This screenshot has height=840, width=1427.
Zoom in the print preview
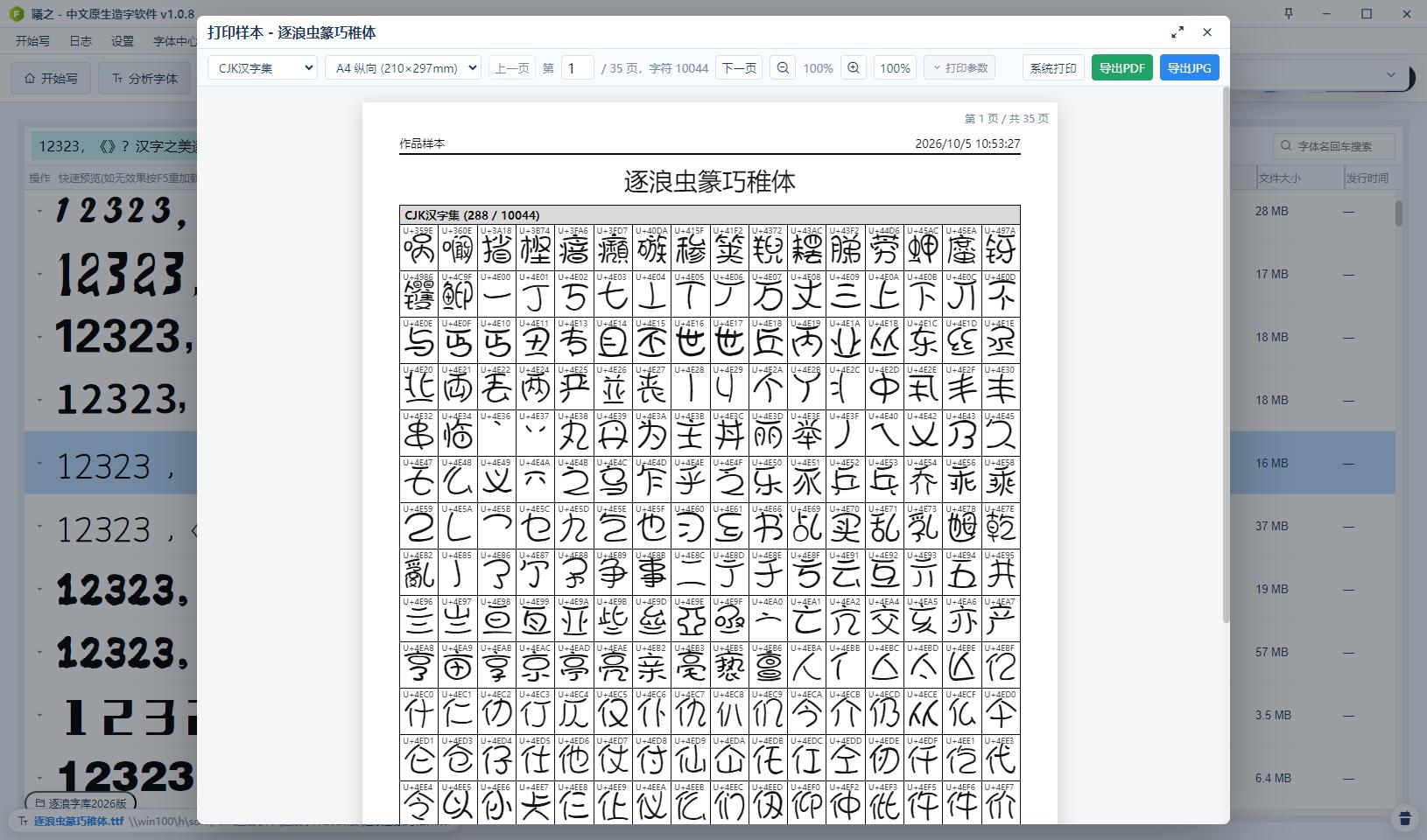[854, 67]
